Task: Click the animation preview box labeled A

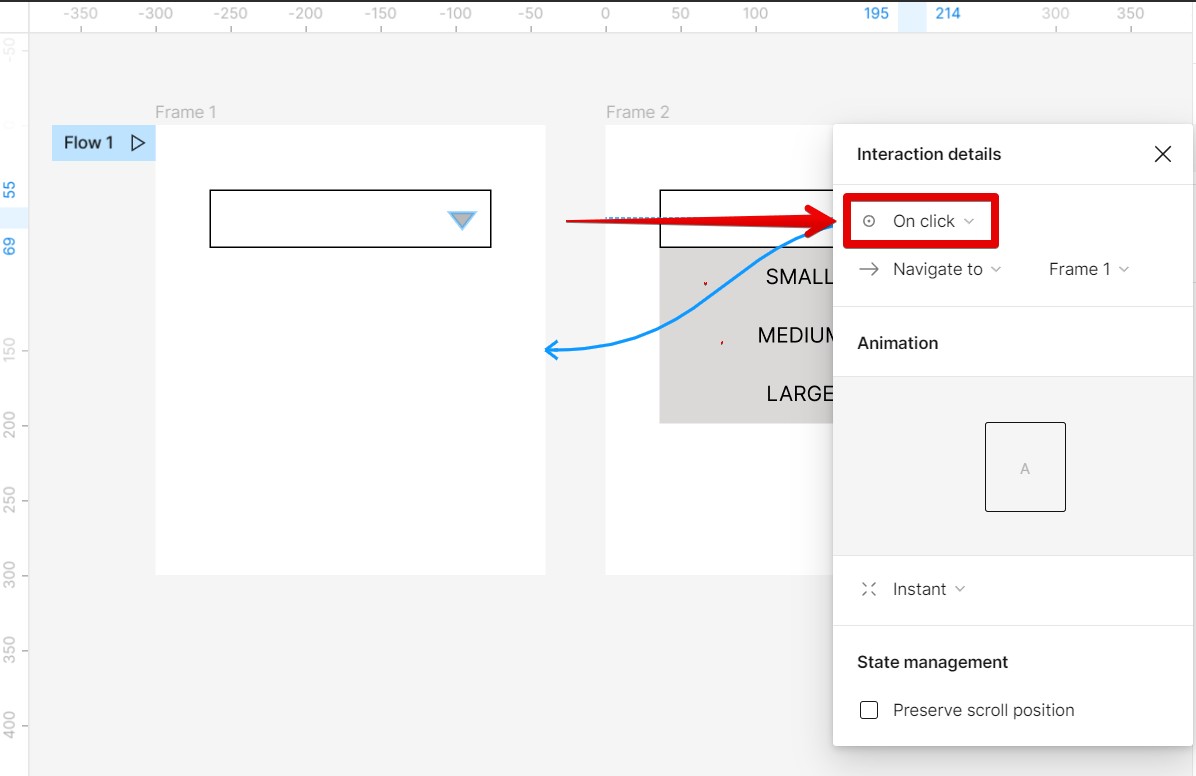Action: [x=1025, y=467]
